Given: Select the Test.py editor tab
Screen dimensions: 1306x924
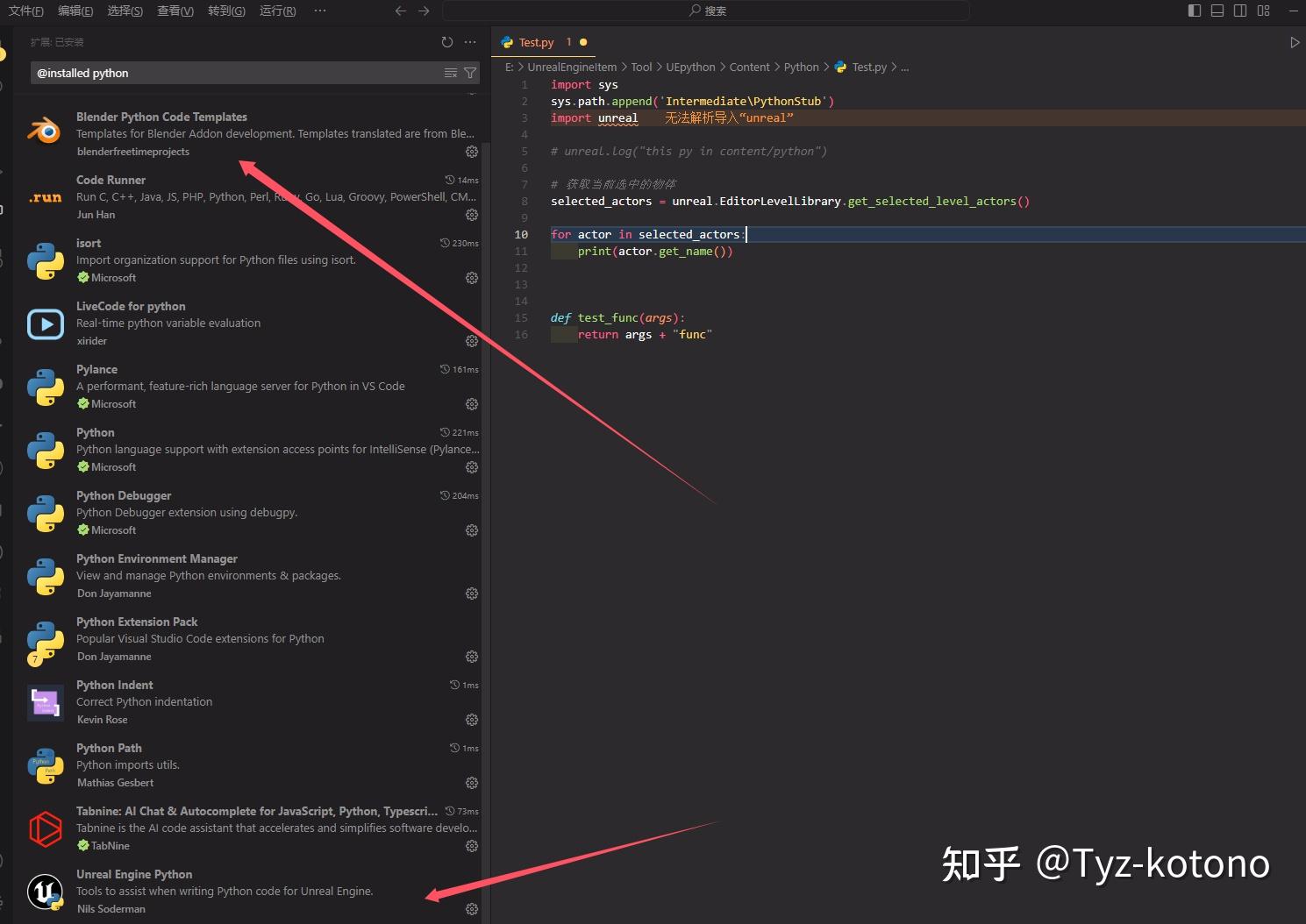Looking at the screenshot, I should click(x=535, y=41).
